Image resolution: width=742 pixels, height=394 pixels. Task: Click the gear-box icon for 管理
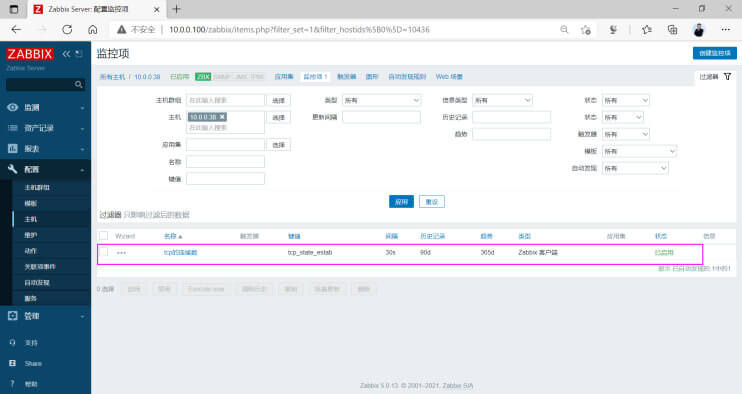(13, 316)
